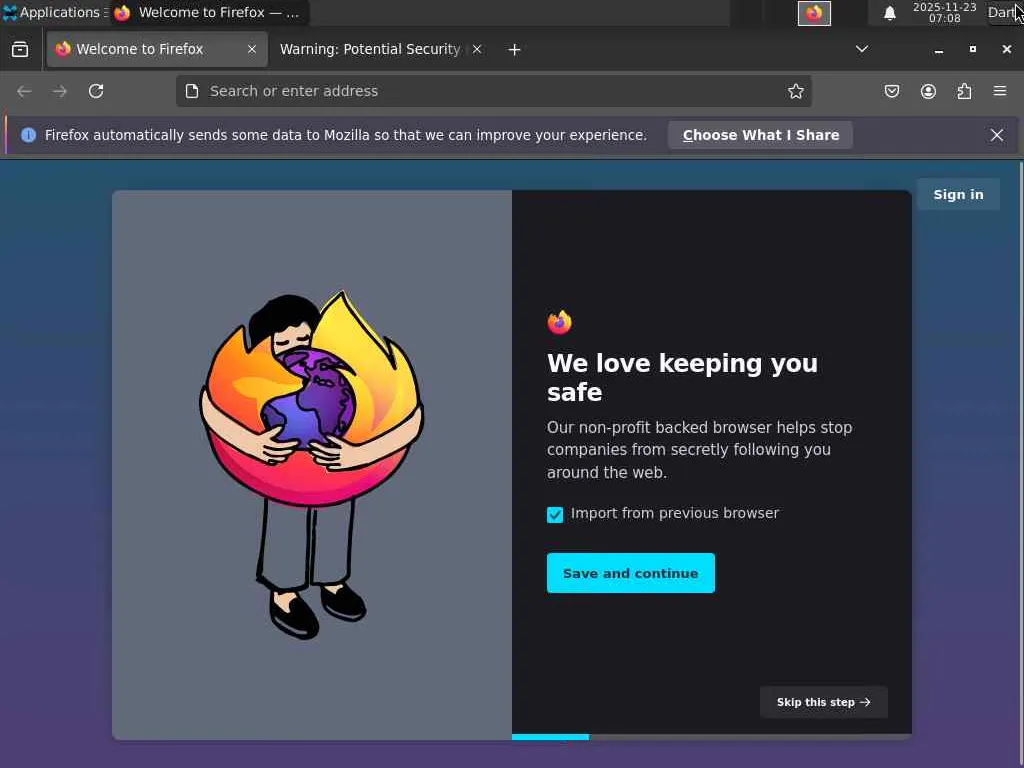
Task: Click the Firefox logo above the heading
Action: click(560, 322)
